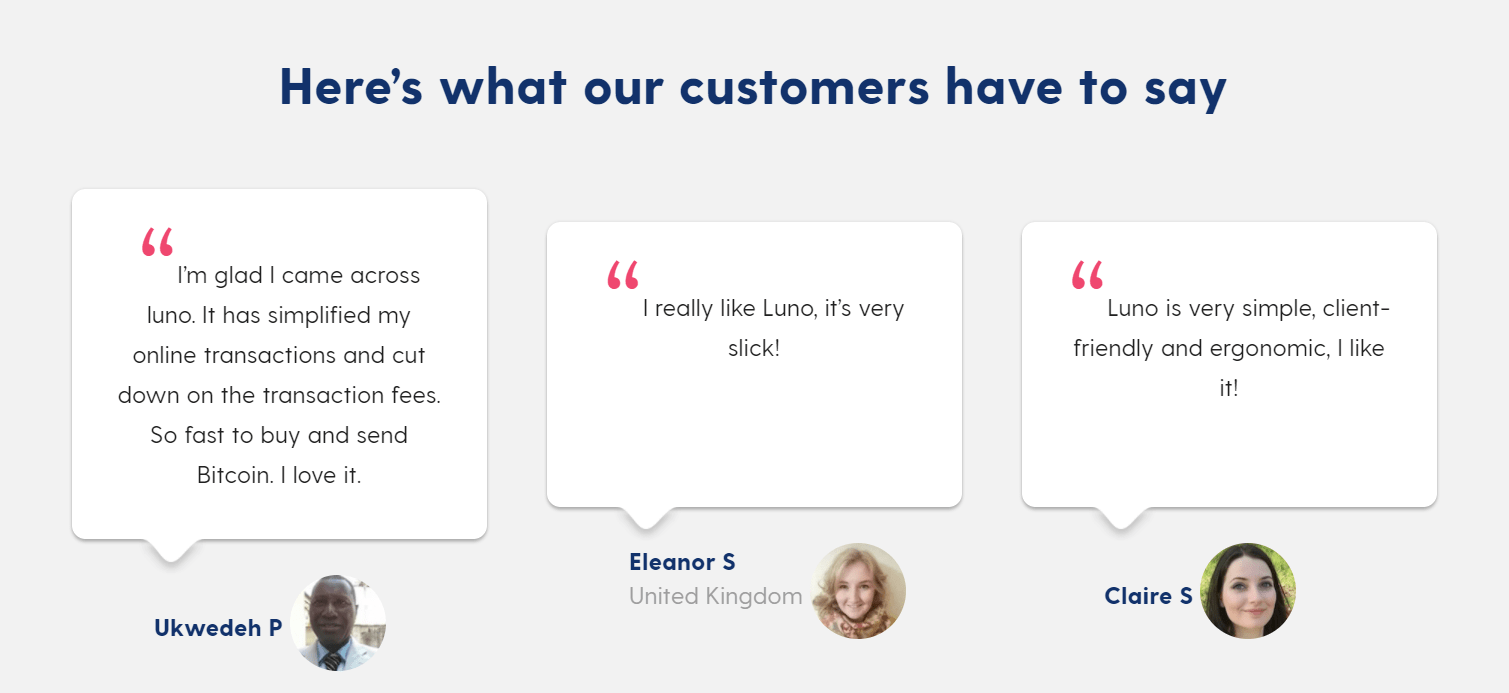Click the speech bubble pointer under Eleanor's card
The image size is (1509, 693).
point(646,517)
